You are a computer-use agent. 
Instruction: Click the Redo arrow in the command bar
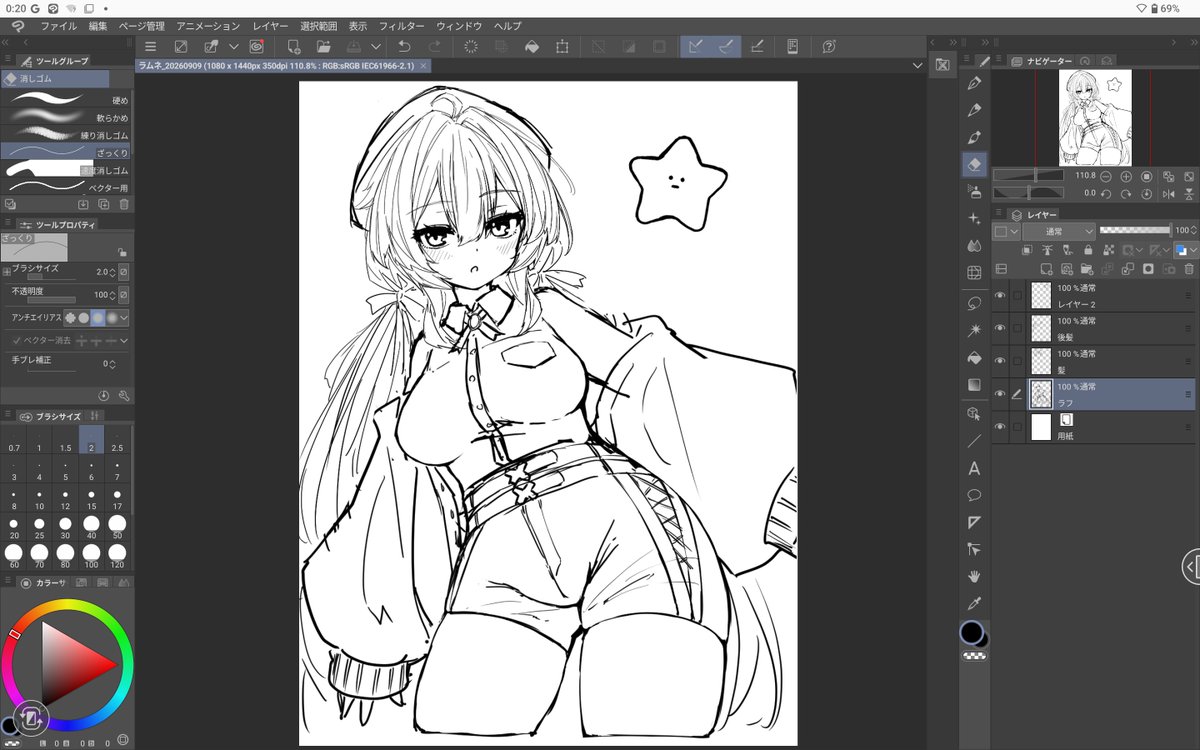tap(434, 46)
